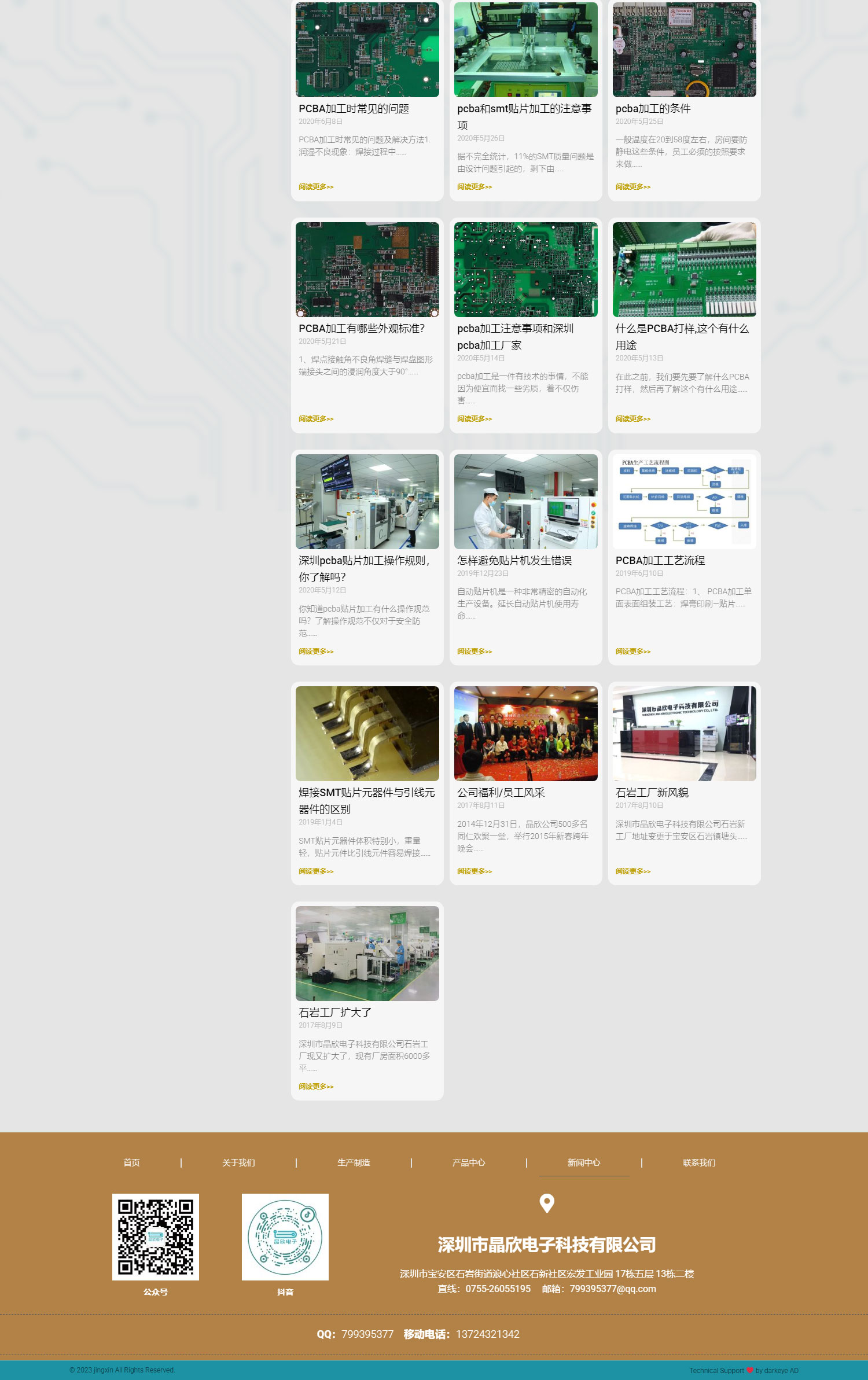Image resolution: width=868 pixels, height=1380 pixels.
Task: Open 联系我们 in footer navigation
Action: pyautogui.click(x=699, y=1162)
